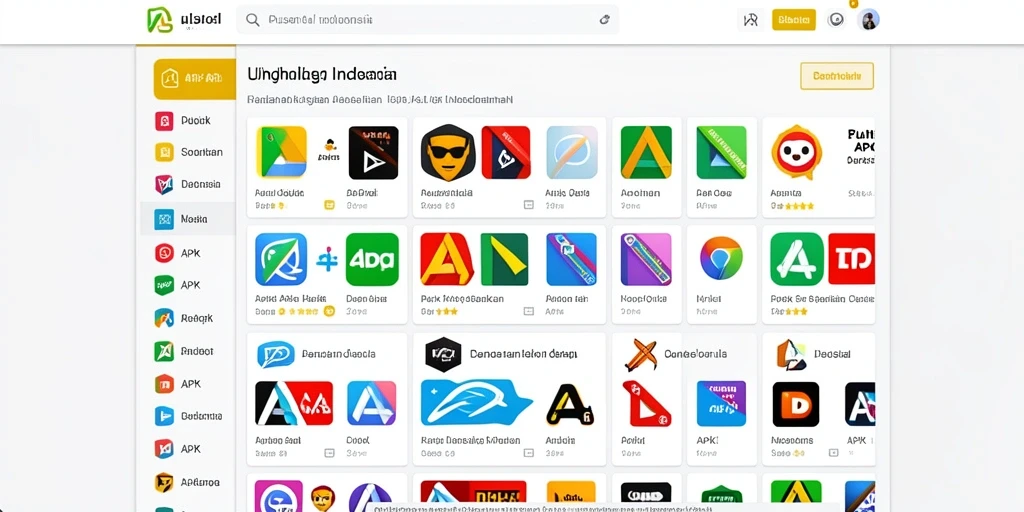Open the black app icon with white play triangle
The height and width of the screenshot is (512, 1024).
tap(374, 153)
